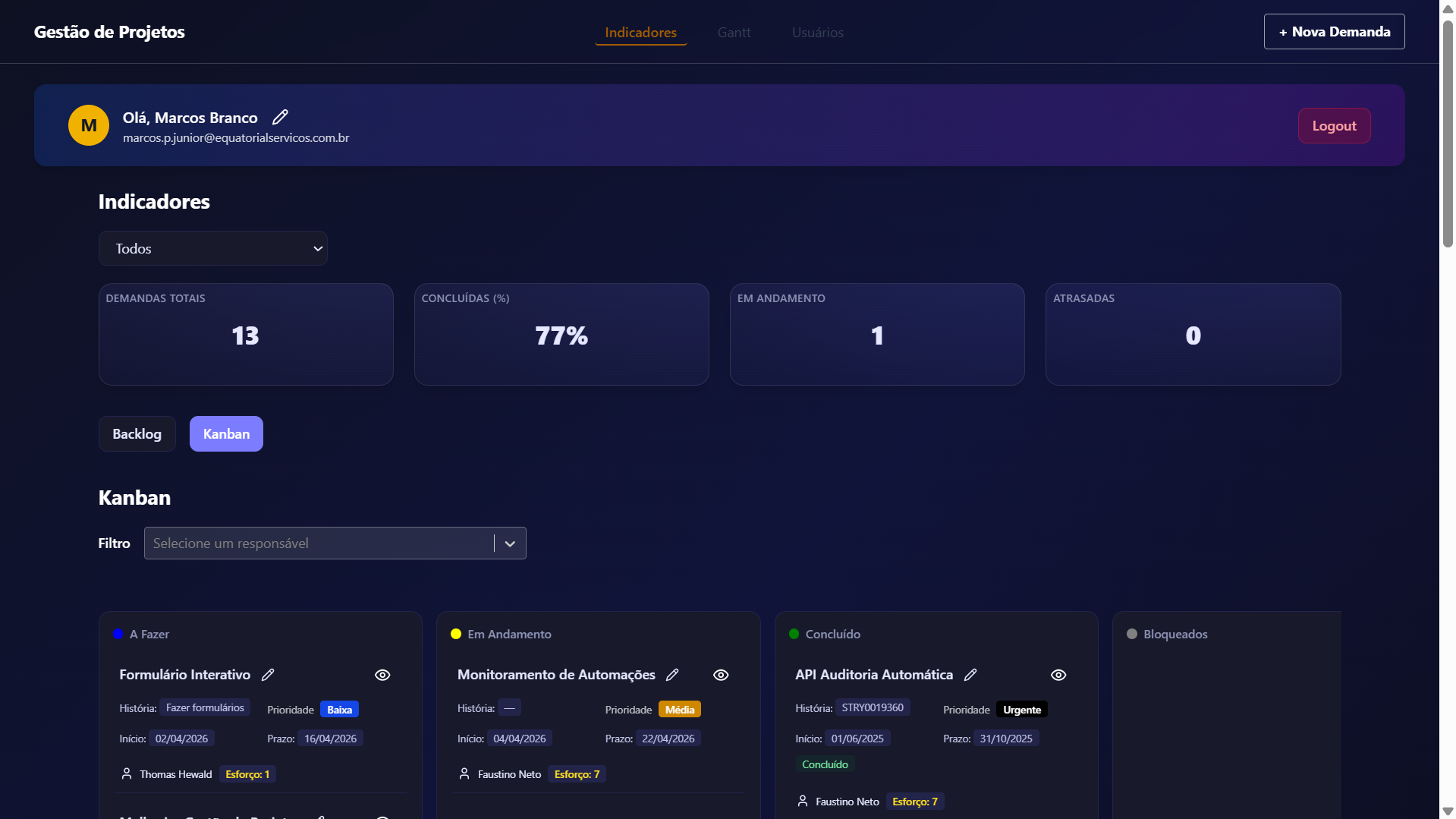The width and height of the screenshot is (1456, 819).
Task: Click the Formulário Interativo title
Action: click(x=184, y=675)
